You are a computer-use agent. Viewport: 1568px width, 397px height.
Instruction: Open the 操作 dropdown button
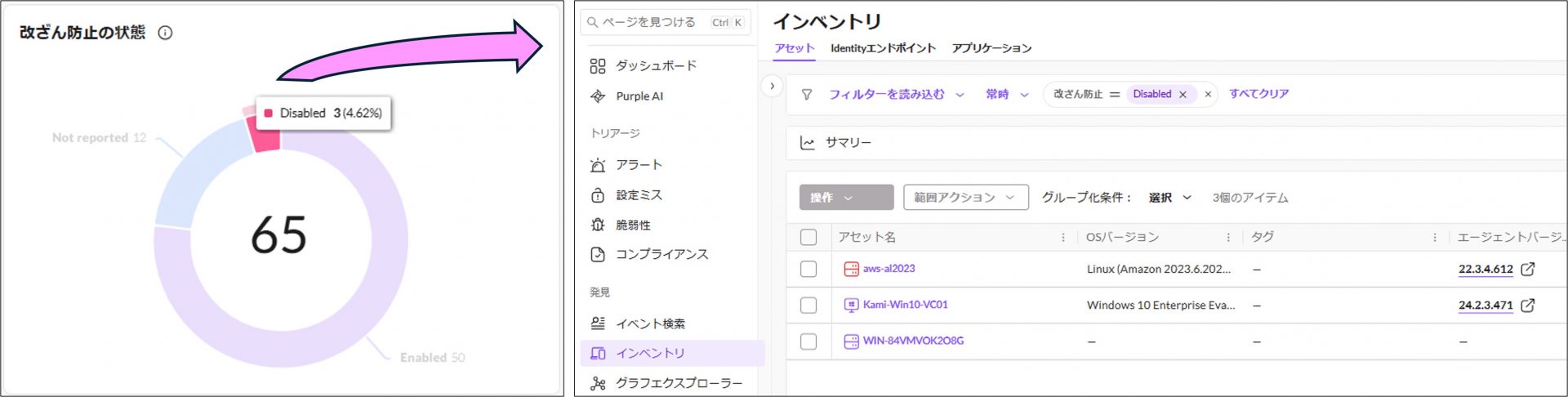(846, 198)
